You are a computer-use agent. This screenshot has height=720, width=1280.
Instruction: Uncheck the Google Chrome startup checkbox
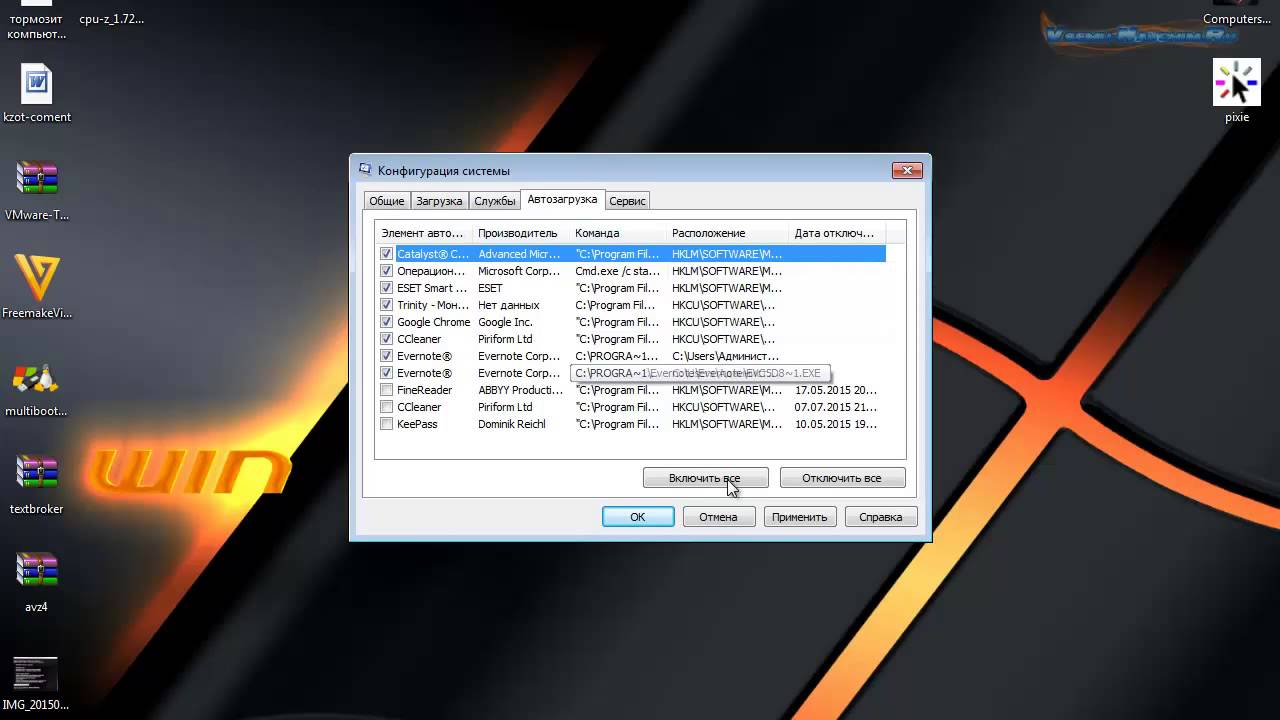pos(386,322)
